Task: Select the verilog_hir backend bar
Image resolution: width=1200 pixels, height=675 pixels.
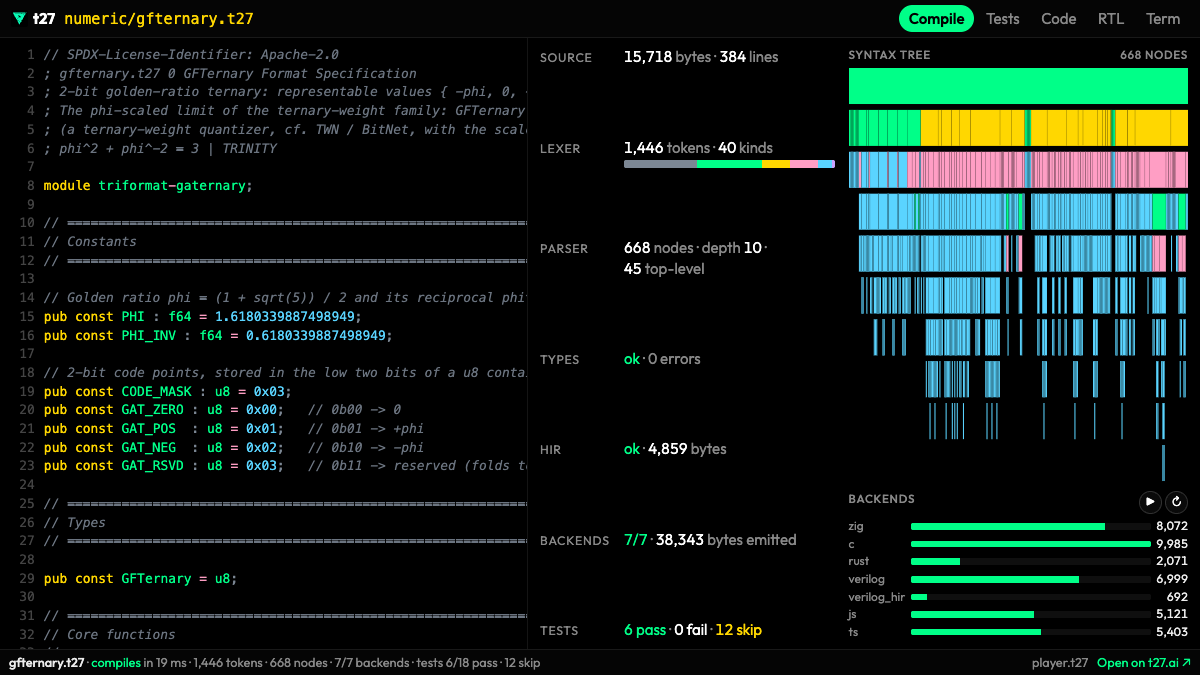Action: coord(1030,597)
